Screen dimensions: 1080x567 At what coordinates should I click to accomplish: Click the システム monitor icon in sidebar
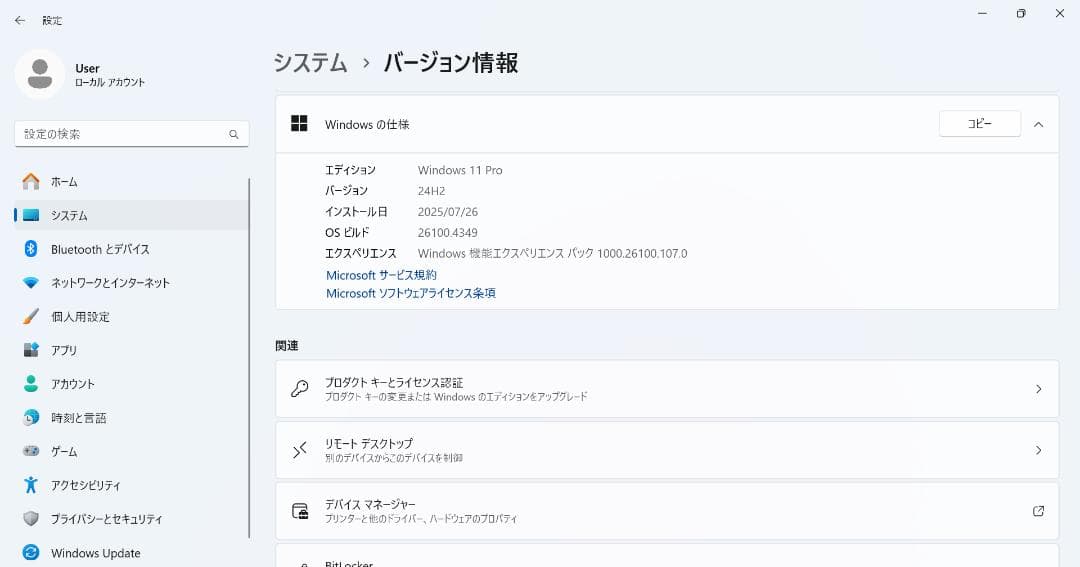[x=31, y=215]
